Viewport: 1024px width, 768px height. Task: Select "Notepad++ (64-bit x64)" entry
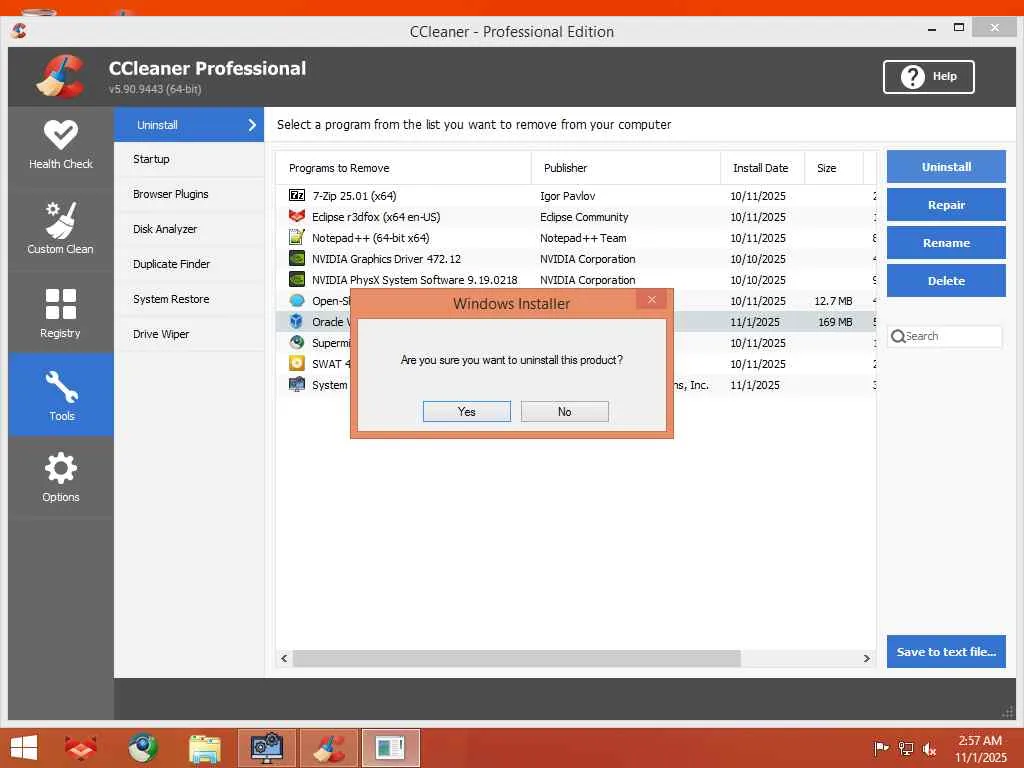coord(370,238)
